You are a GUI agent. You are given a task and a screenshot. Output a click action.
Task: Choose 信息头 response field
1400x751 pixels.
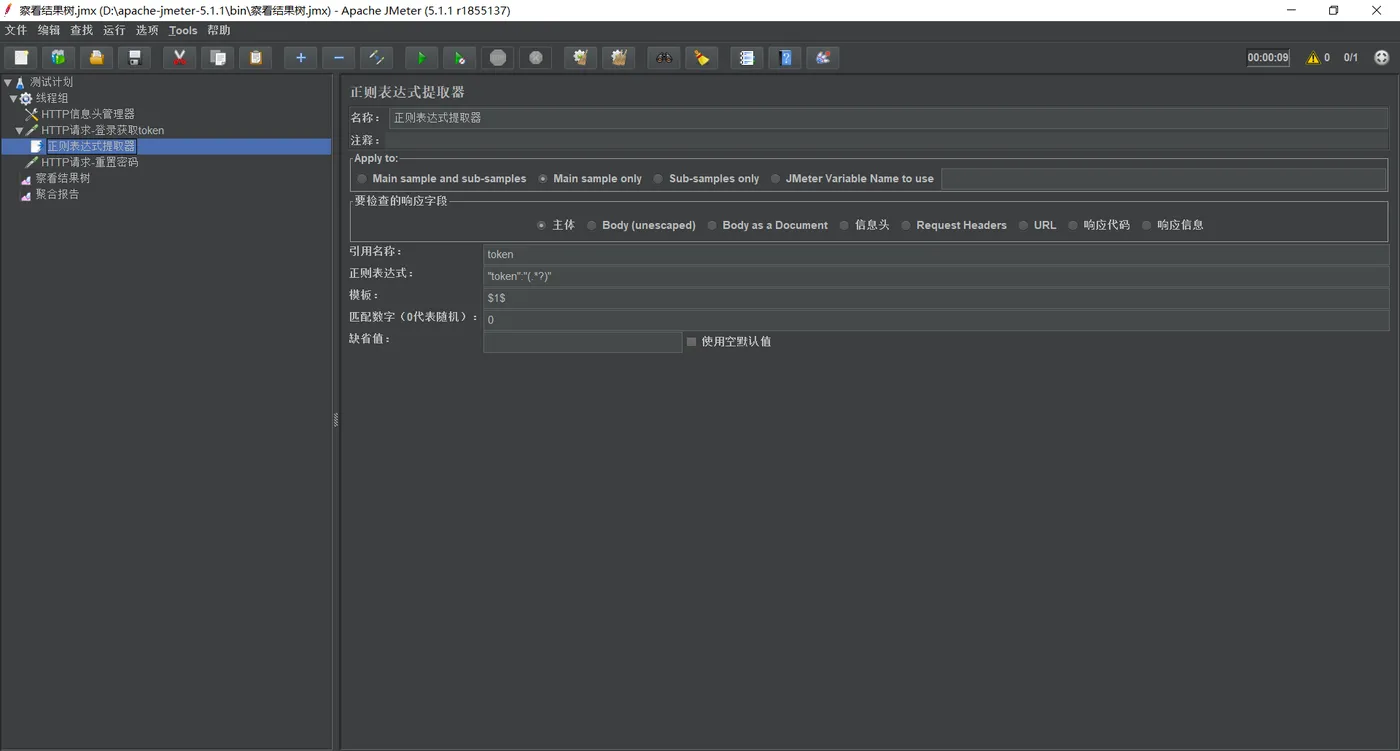[x=864, y=225]
